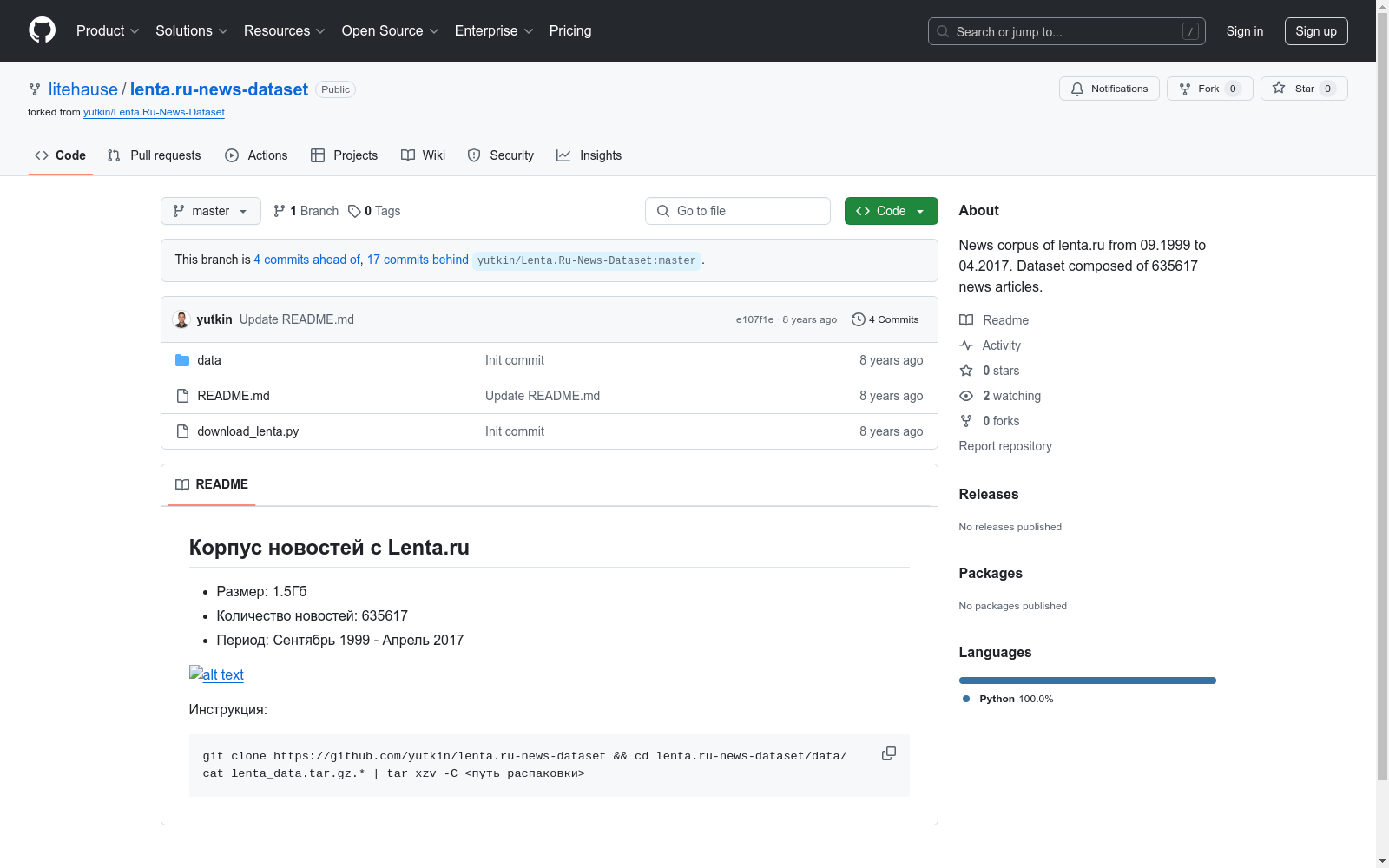Open the Resources dropdown

click(285, 31)
